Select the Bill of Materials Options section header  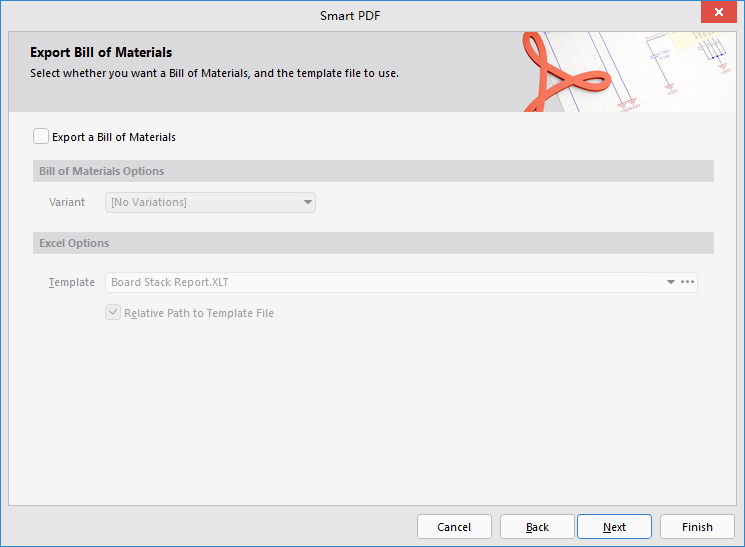101,171
